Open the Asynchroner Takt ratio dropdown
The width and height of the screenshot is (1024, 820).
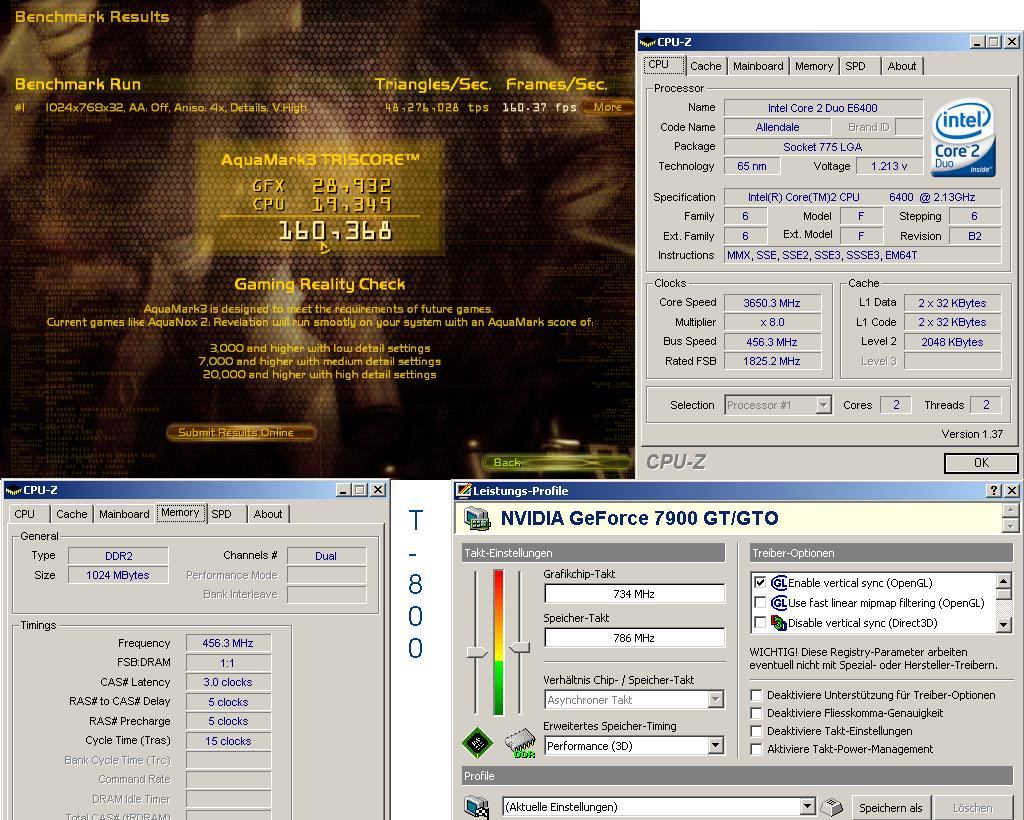[x=716, y=700]
